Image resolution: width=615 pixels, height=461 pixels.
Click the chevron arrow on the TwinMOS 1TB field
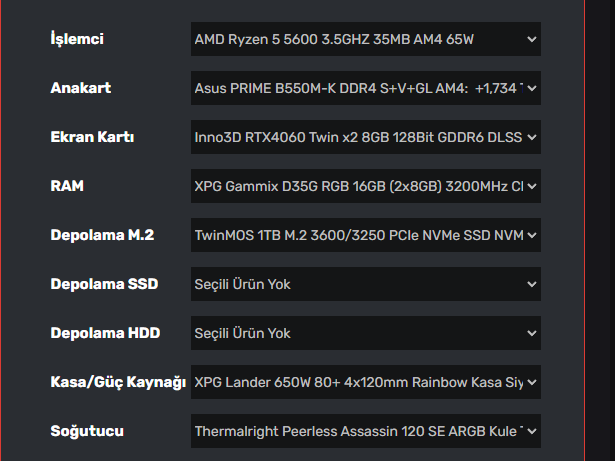click(x=531, y=236)
